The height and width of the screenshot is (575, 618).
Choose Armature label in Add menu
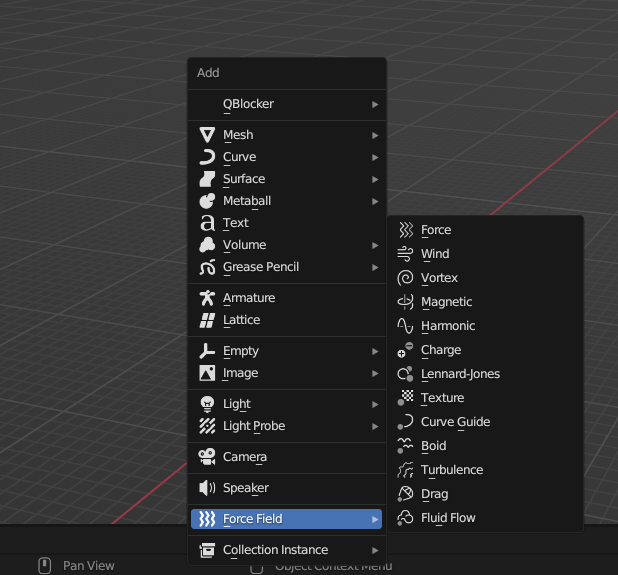click(249, 298)
